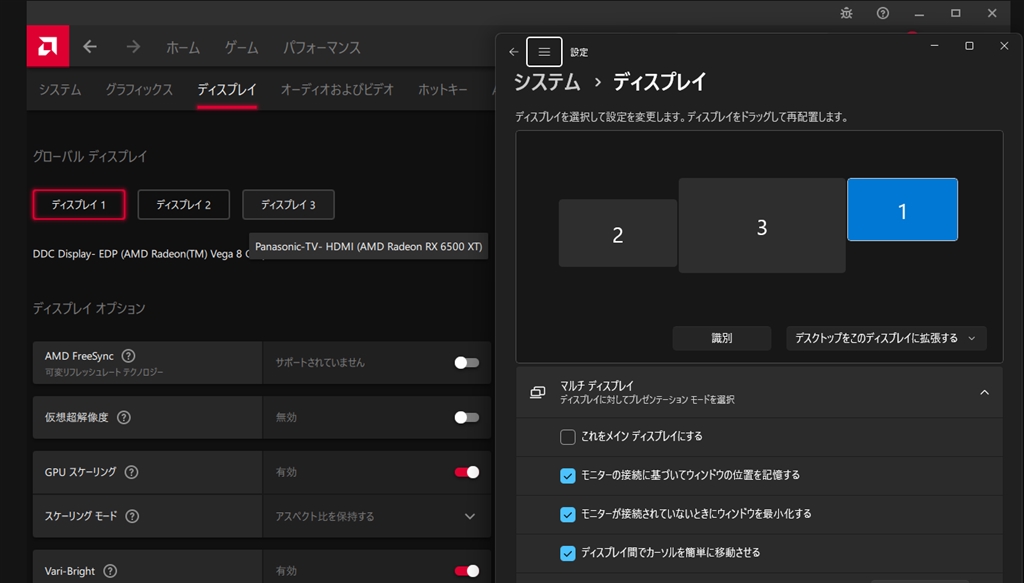Click the 識別 button

click(722, 338)
